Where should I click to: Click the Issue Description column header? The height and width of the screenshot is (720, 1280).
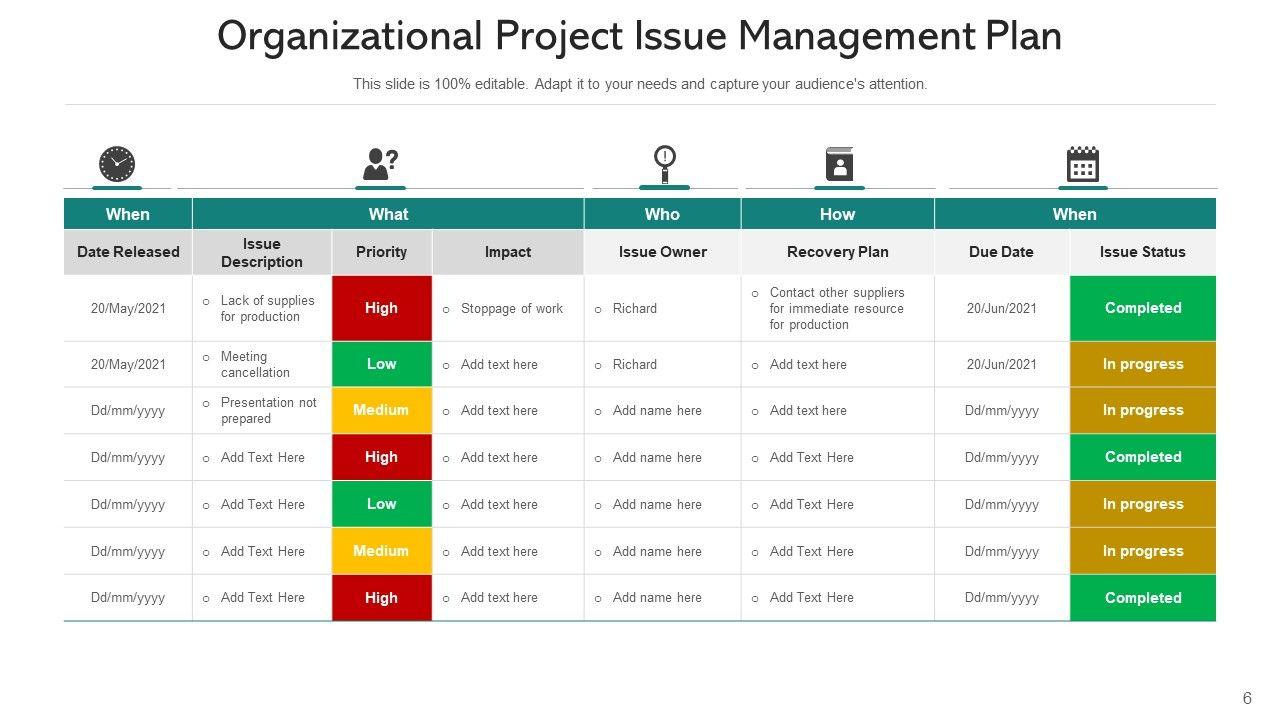(262, 253)
